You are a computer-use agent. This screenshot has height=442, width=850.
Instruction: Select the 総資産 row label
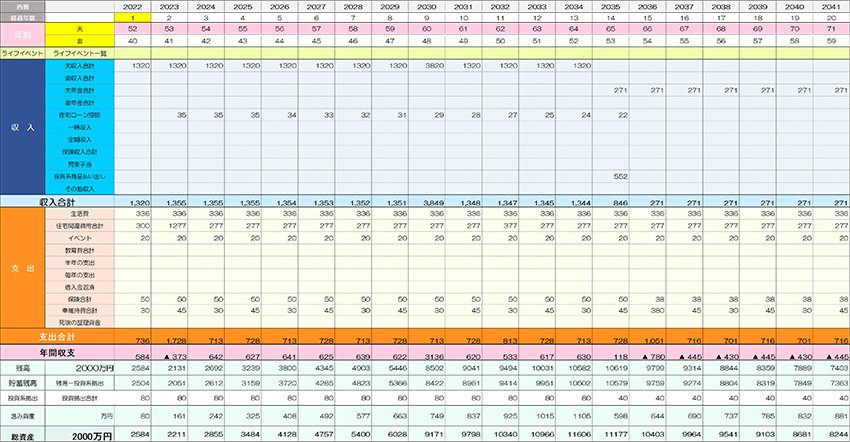(x=22, y=436)
